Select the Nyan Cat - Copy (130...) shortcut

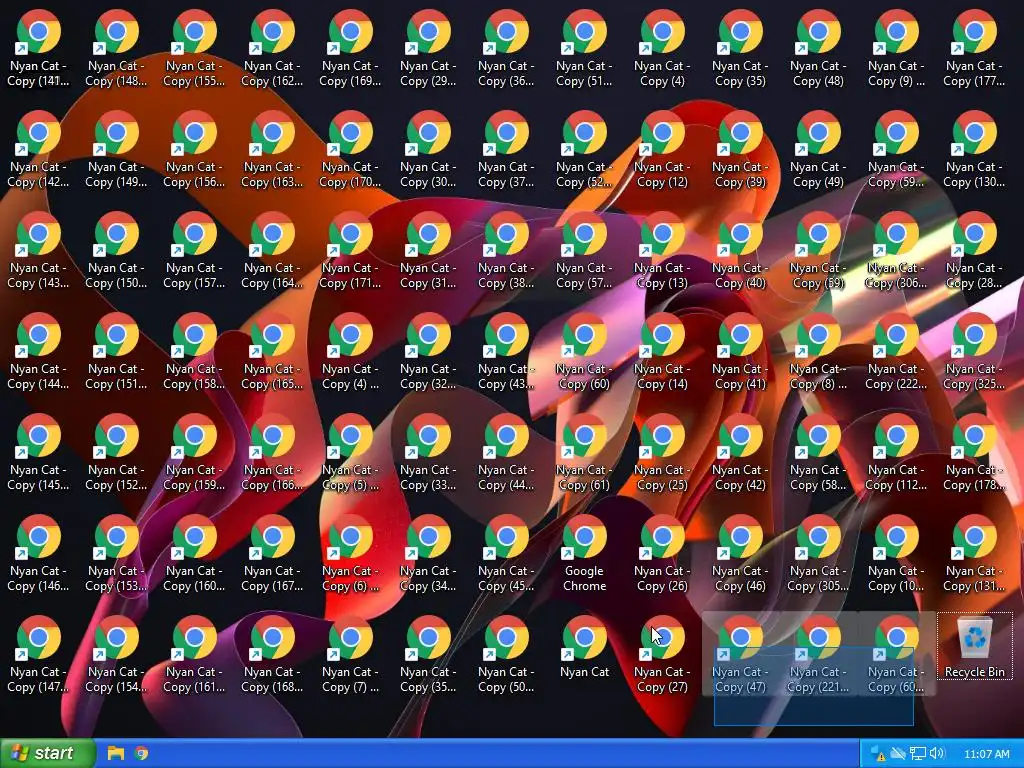[974, 150]
